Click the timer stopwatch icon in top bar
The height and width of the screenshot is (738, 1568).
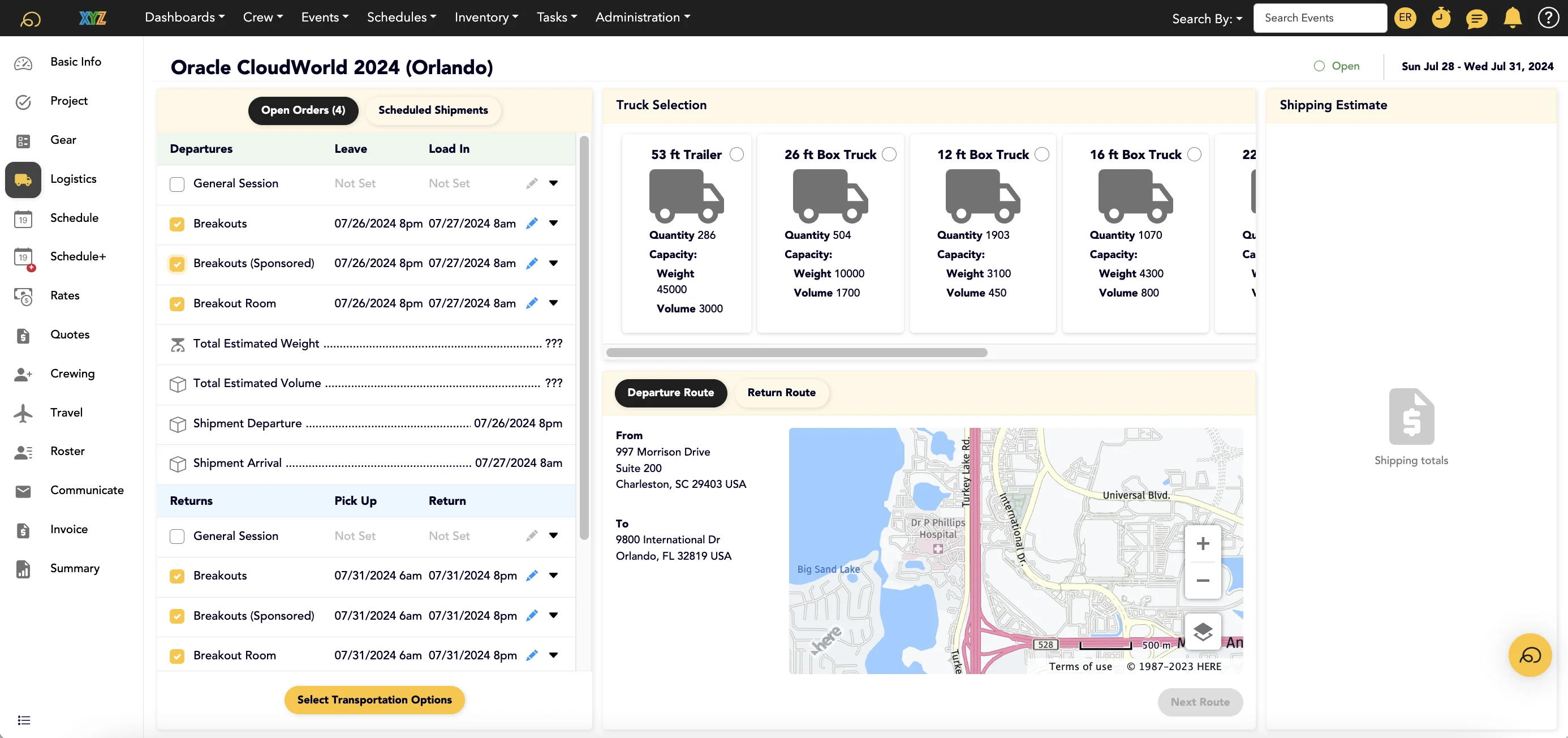1441,18
